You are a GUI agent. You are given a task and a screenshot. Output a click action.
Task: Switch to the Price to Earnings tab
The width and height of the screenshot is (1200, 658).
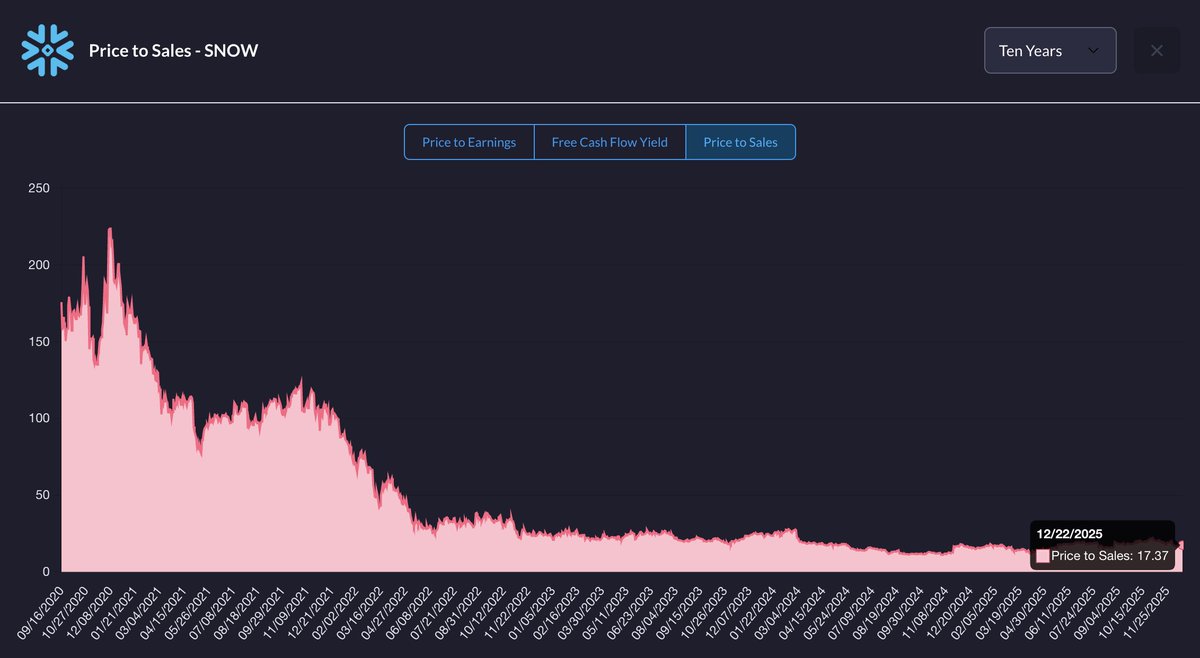click(x=469, y=142)
